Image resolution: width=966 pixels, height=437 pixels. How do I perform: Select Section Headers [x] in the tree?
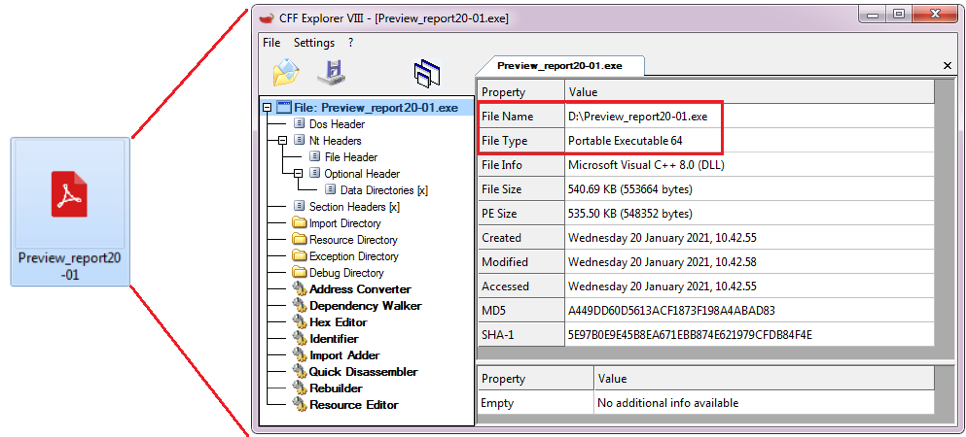click(x=353, y=207)
